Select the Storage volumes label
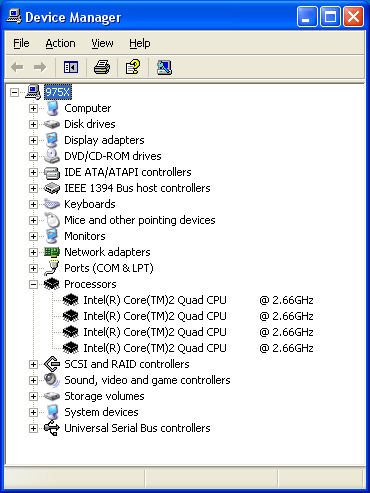Screen dimensions: 370x493 (104, 396)
